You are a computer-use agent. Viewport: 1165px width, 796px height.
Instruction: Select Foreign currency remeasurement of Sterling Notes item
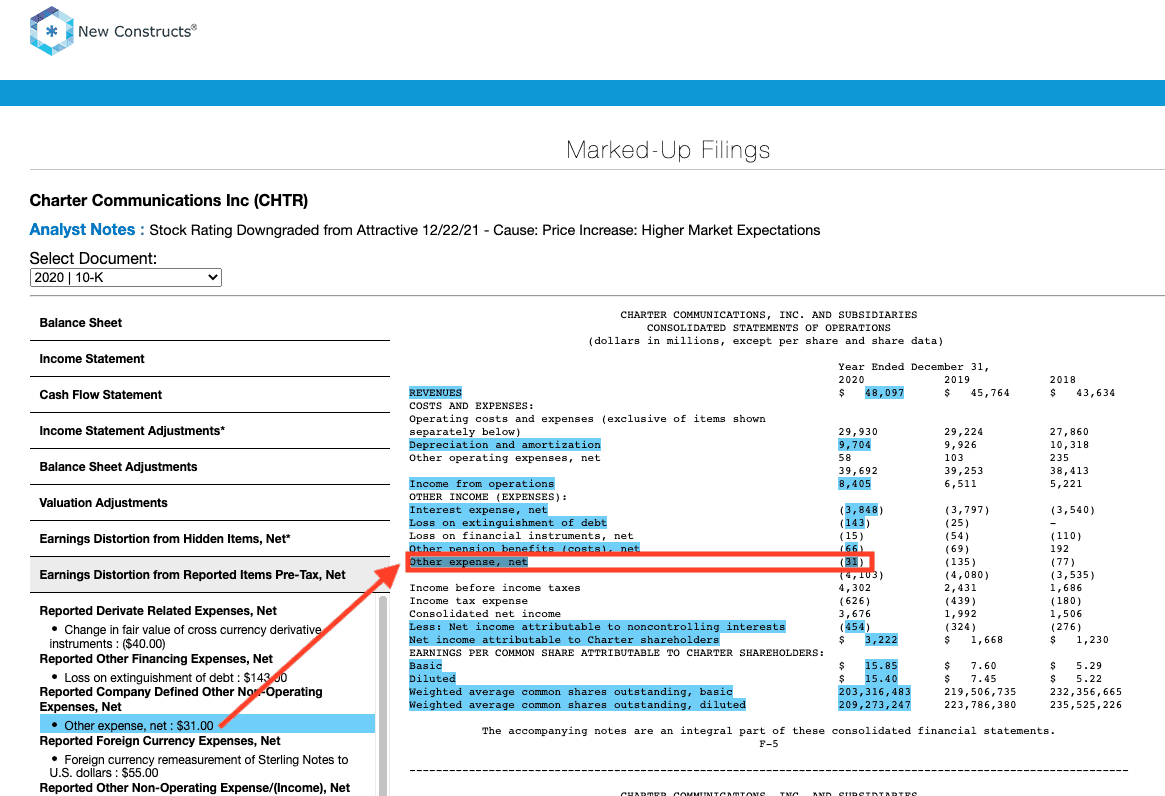click(198, 766)
